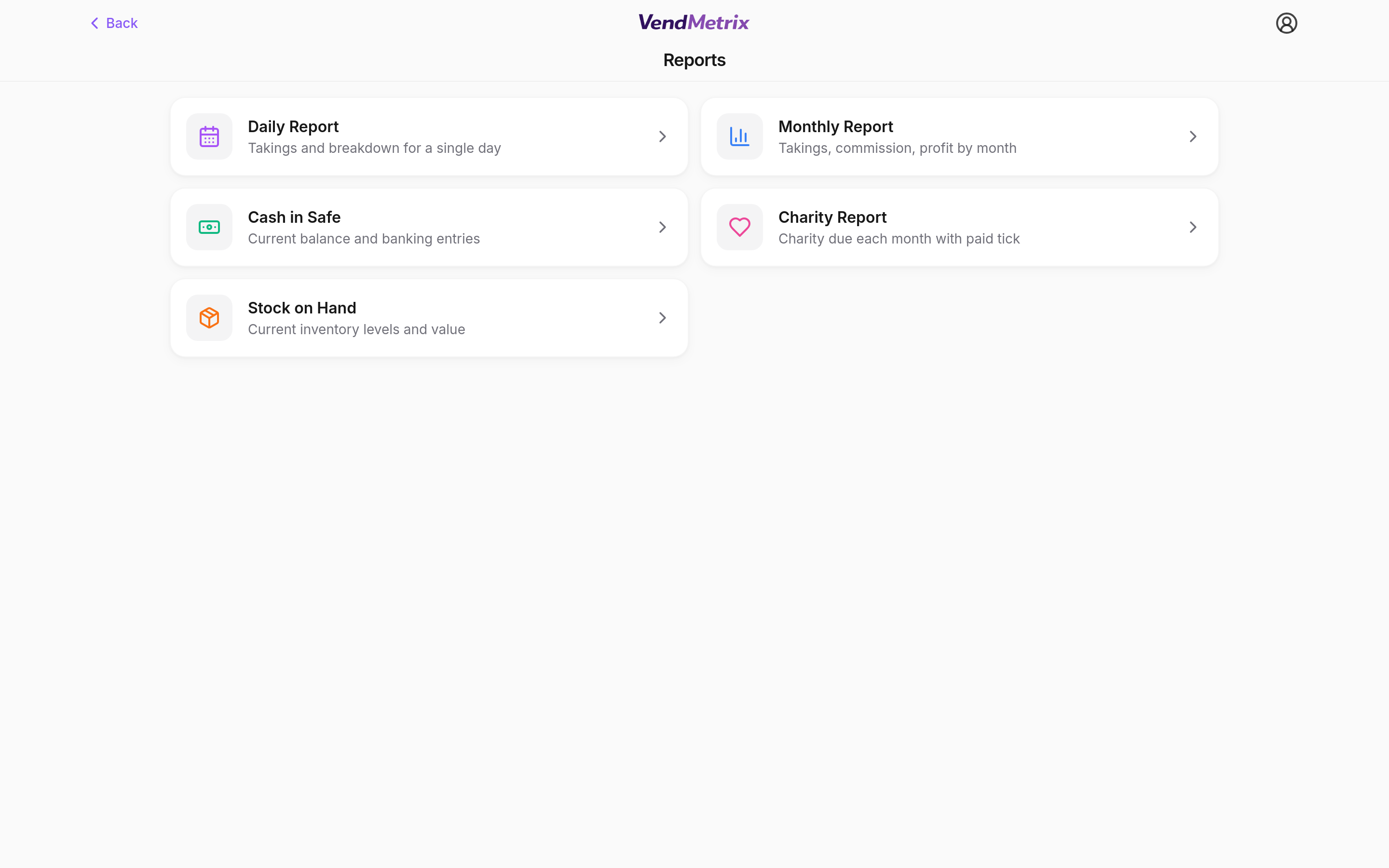This screenshot has height=868, width=1389.
Task: Go back using the Back link
Action: click(x=114, y=23)
